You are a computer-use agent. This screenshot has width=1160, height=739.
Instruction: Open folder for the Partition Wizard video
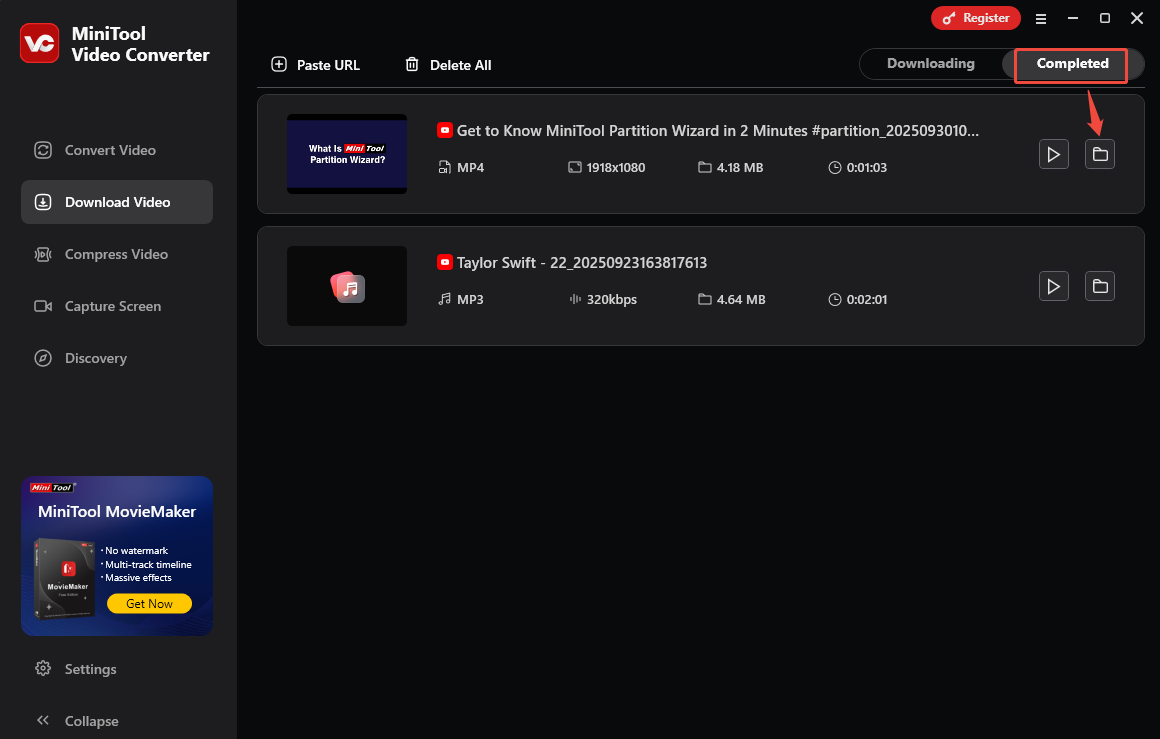pyautogui.click(x=1100, y=155)
